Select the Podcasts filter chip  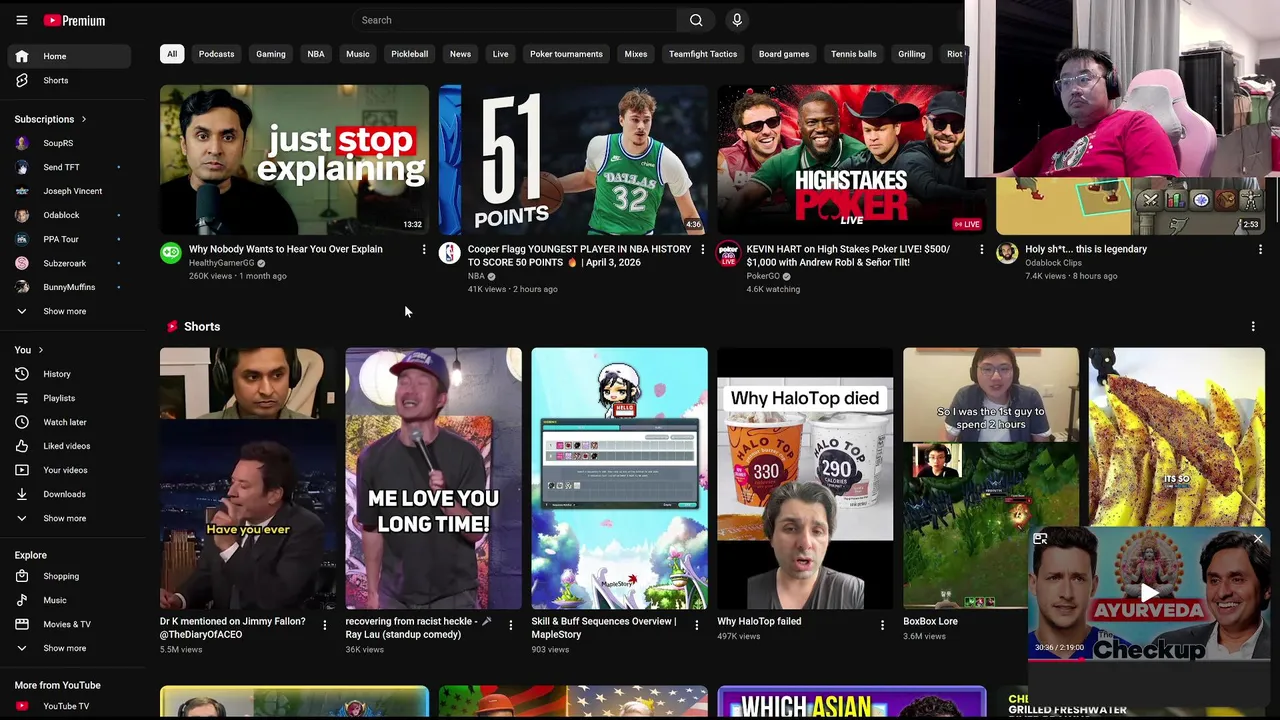coord(216,54)
